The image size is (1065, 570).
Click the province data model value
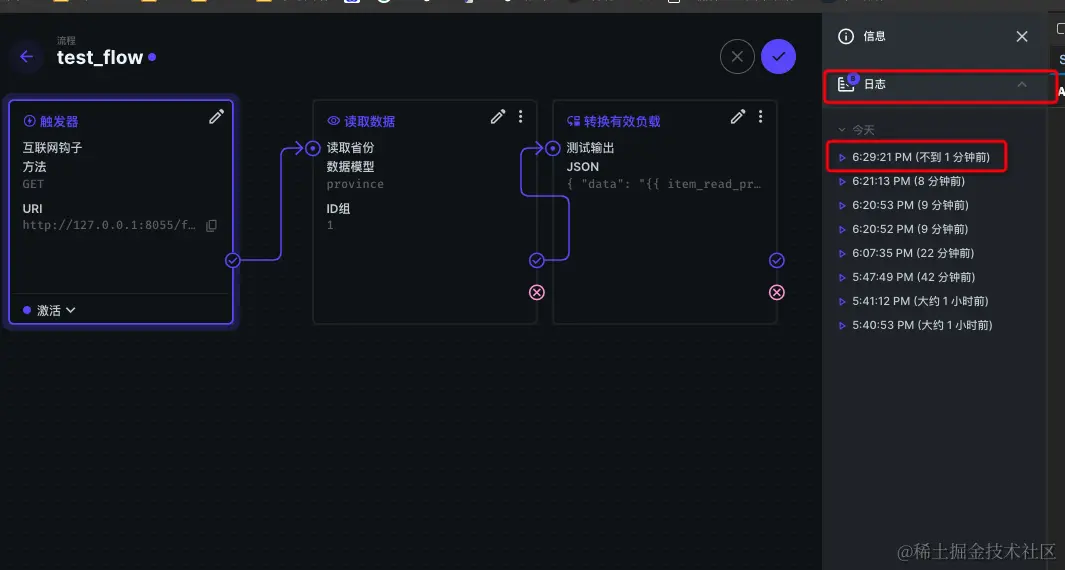point(355,184)
